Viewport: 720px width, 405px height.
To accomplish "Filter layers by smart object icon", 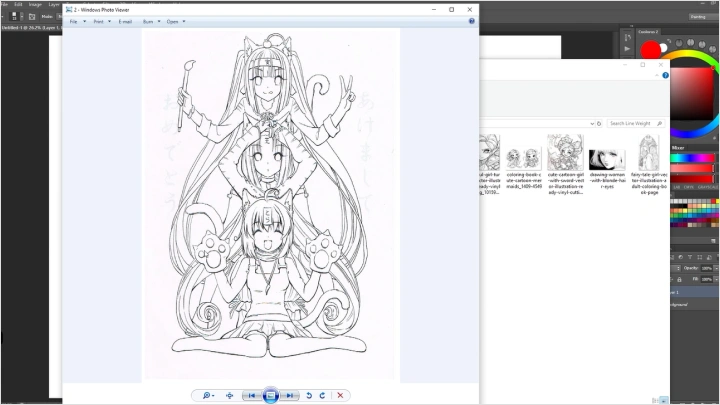I will (x=709, y=257).
